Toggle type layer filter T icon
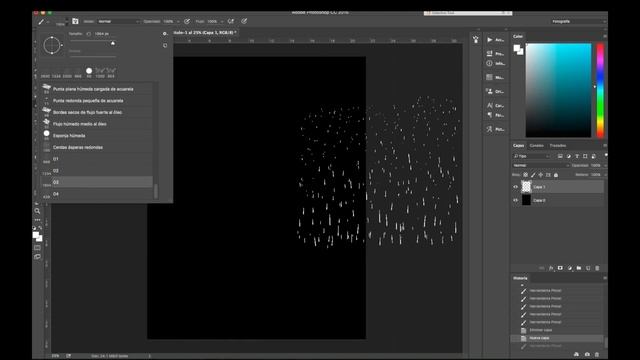This screenshot has width=640, height=360. [577, 156]
